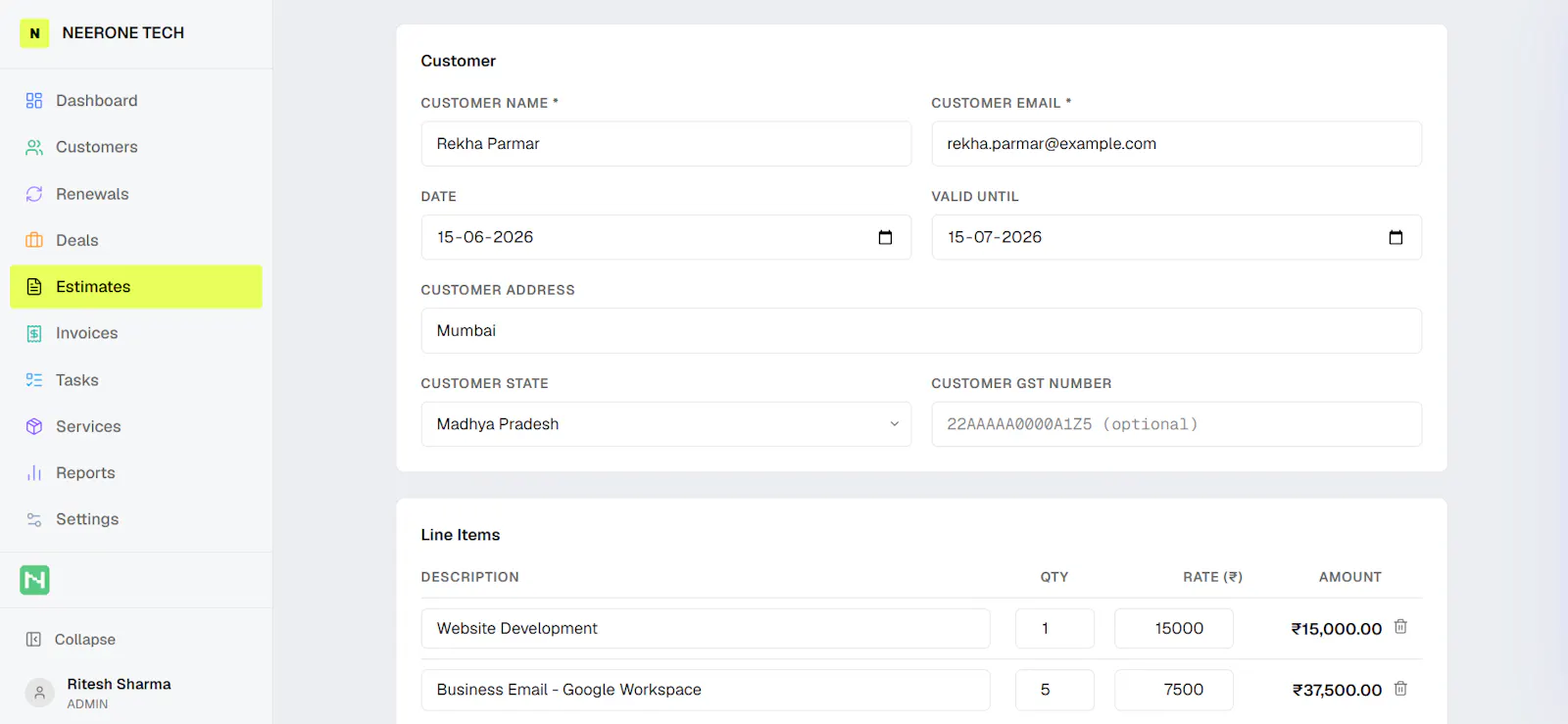Open the Deals section
Viewport: 1568px width, 724px height.
136,240
